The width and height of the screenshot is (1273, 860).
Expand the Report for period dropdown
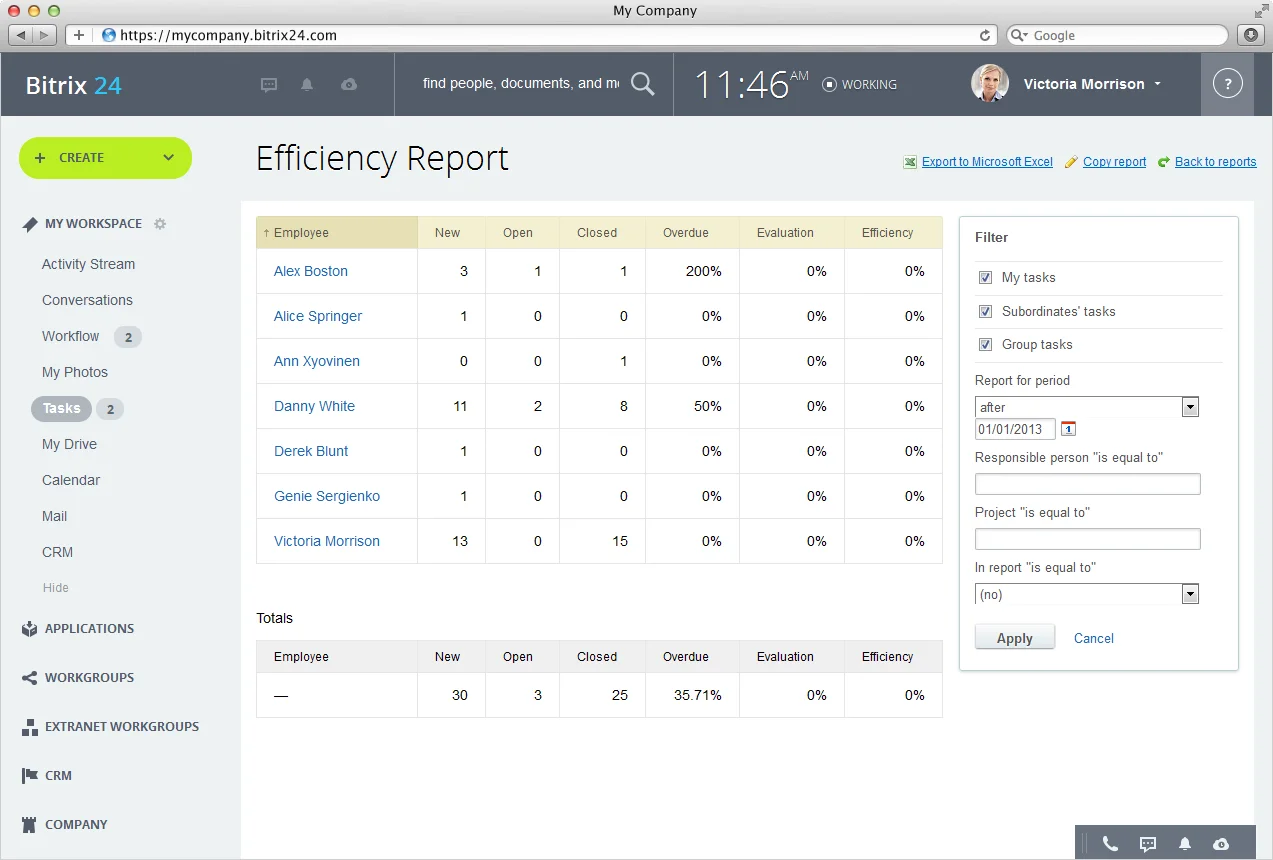tap(1086, 407)
